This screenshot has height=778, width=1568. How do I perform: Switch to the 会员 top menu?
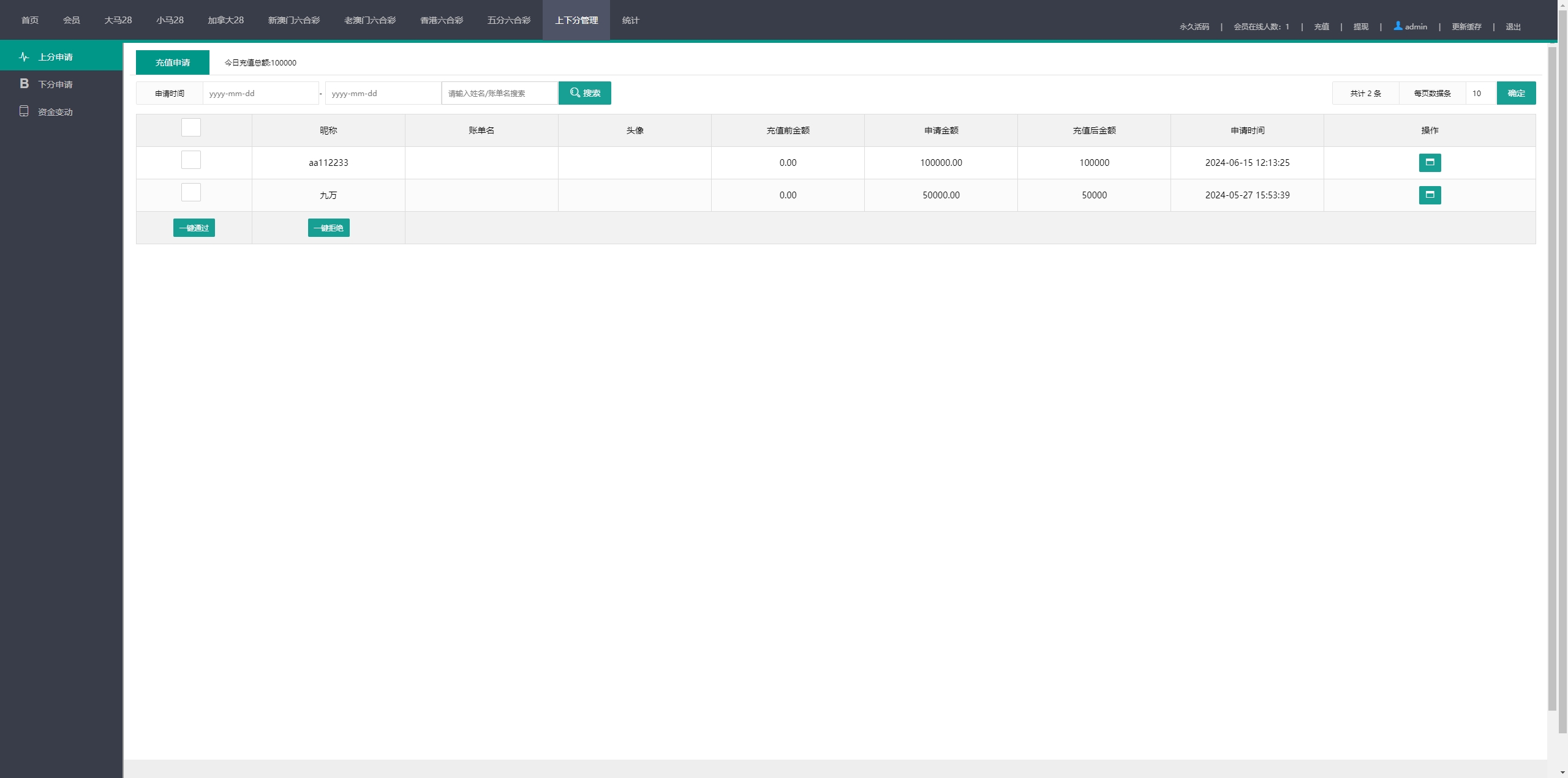pyautogui.click(x=71, y=20)
